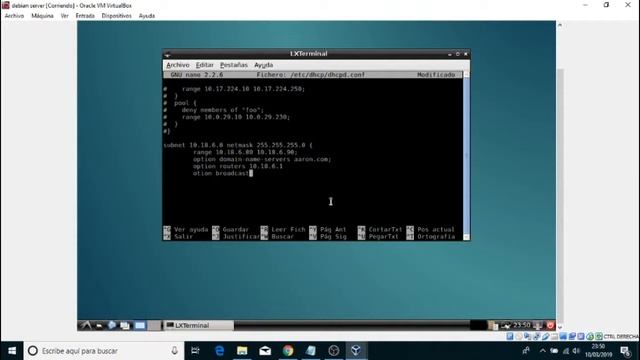Click the red logout icon on LXDE panel

tap(551, 325)
